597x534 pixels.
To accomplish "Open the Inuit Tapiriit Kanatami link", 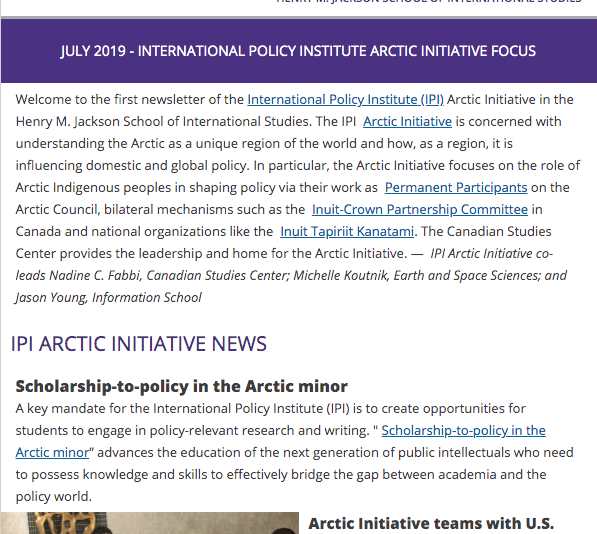I will pos(347,231).
